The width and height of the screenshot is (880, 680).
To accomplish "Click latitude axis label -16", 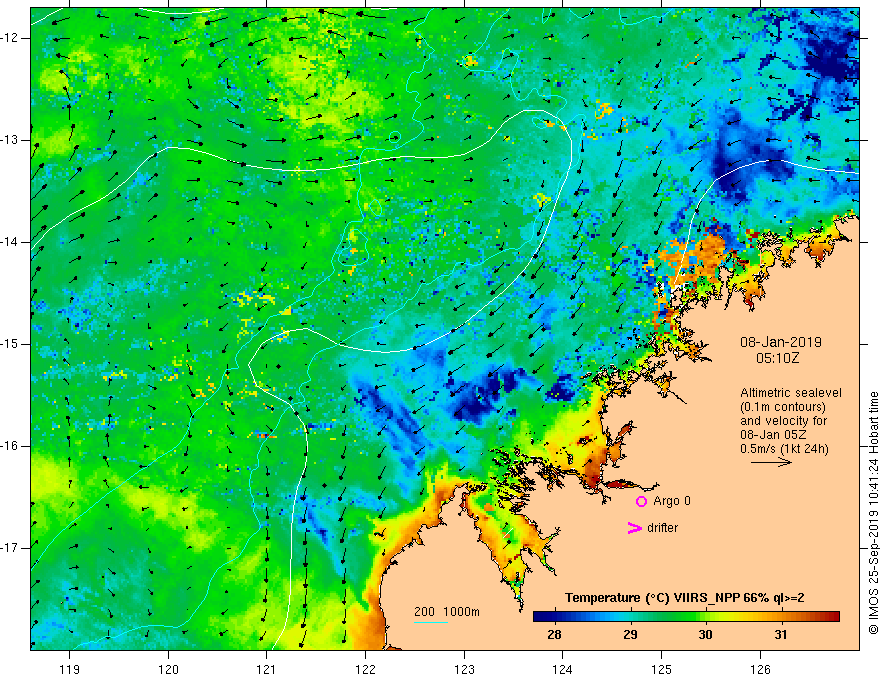I will pos(11,446).
